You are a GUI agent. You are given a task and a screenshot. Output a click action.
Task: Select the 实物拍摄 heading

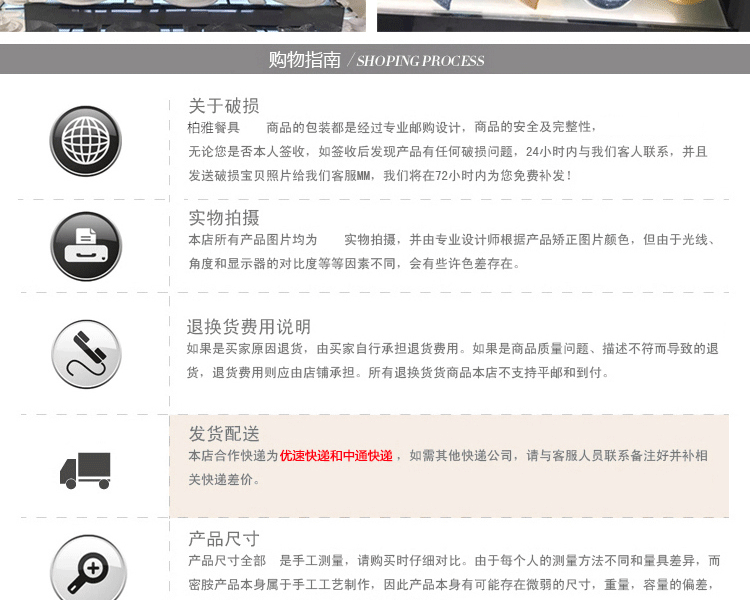224,218
